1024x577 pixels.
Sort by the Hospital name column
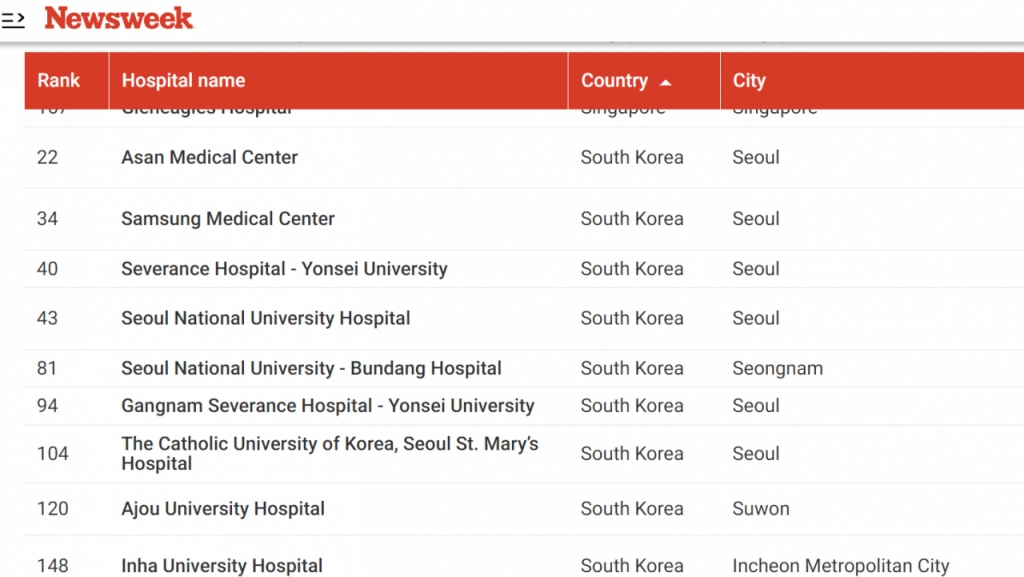pos(183,80)
